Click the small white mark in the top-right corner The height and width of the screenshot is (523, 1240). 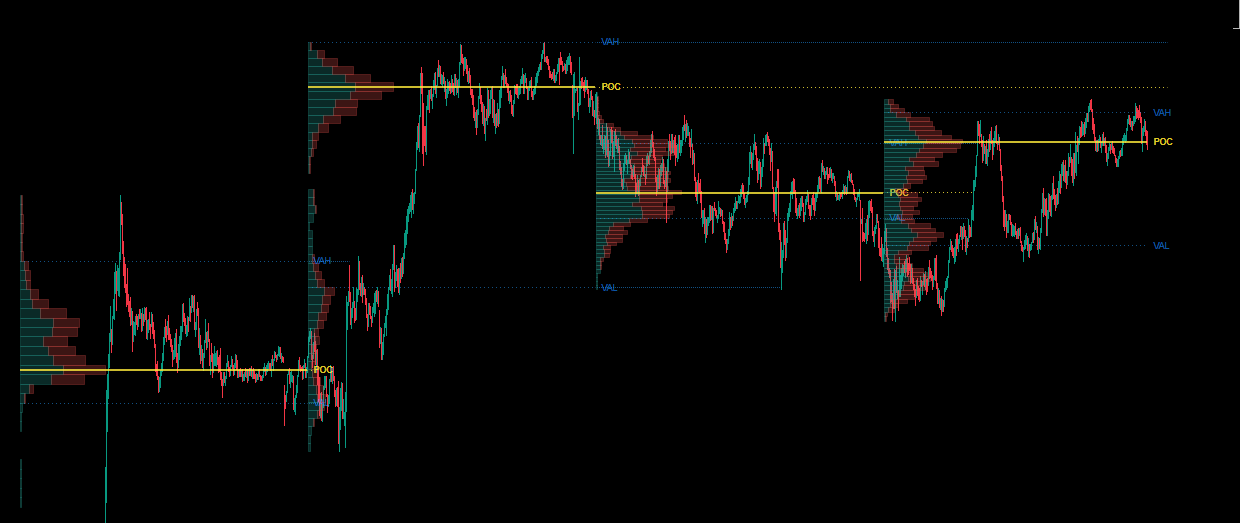[x=1236, y=29]
